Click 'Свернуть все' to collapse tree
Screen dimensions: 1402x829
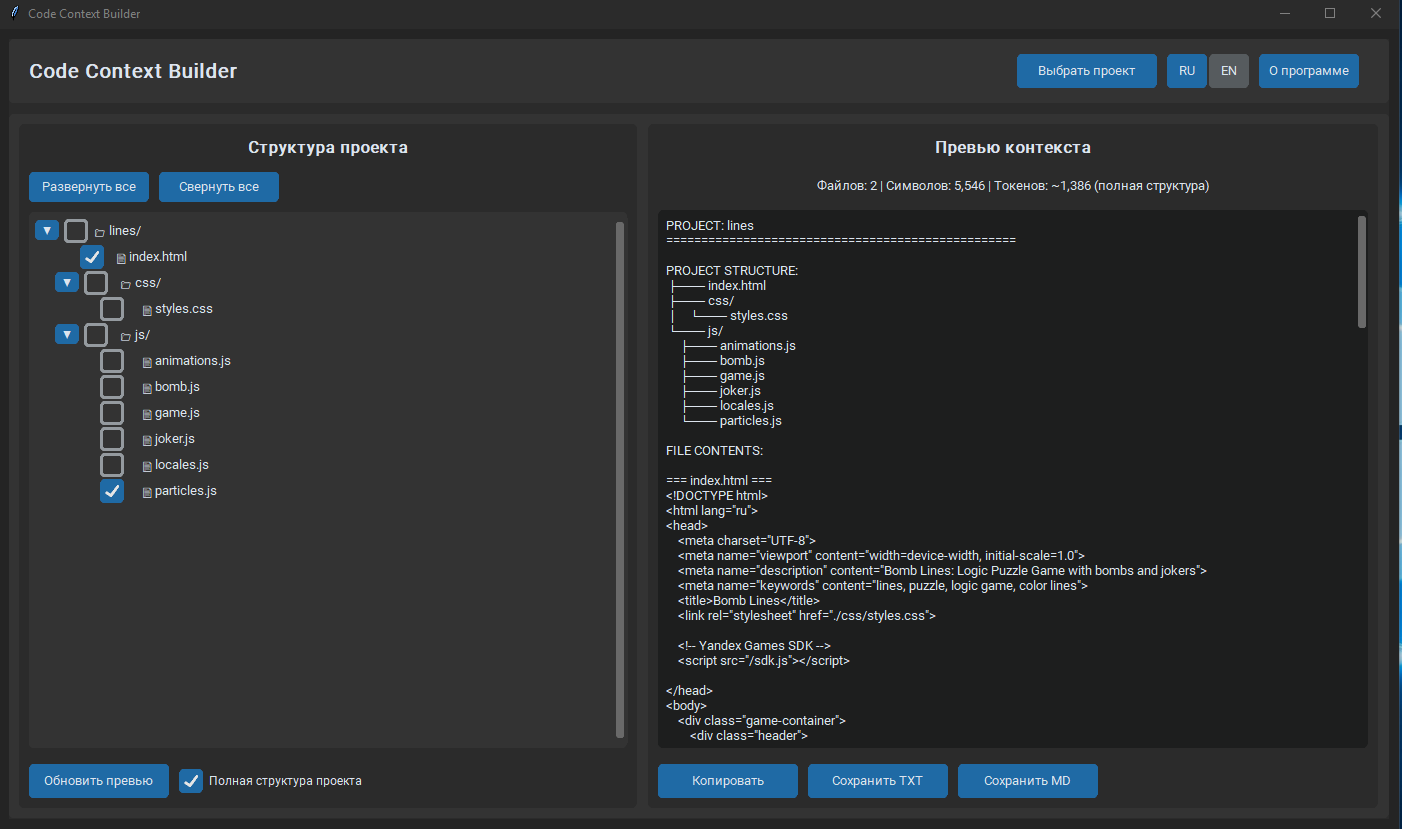pyautogui.click(x=219, y=187)
